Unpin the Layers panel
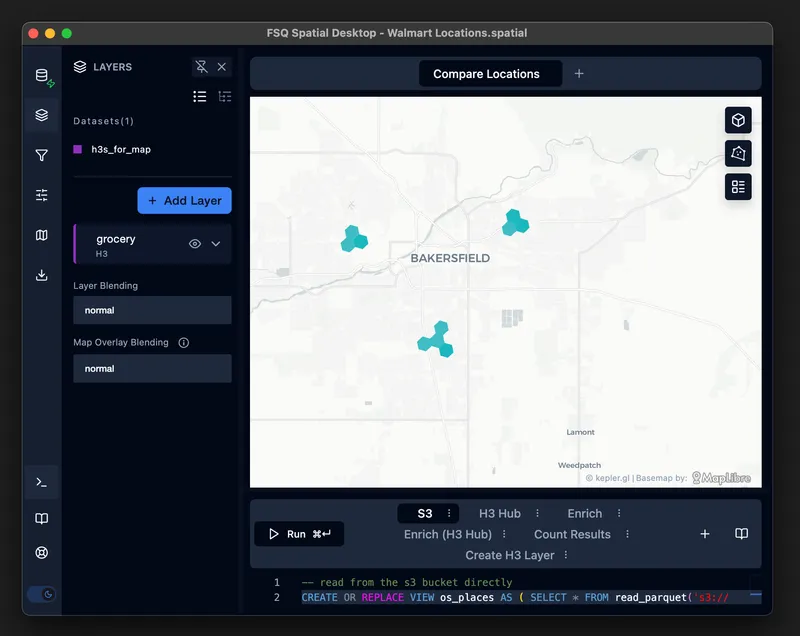 point(202,66)
